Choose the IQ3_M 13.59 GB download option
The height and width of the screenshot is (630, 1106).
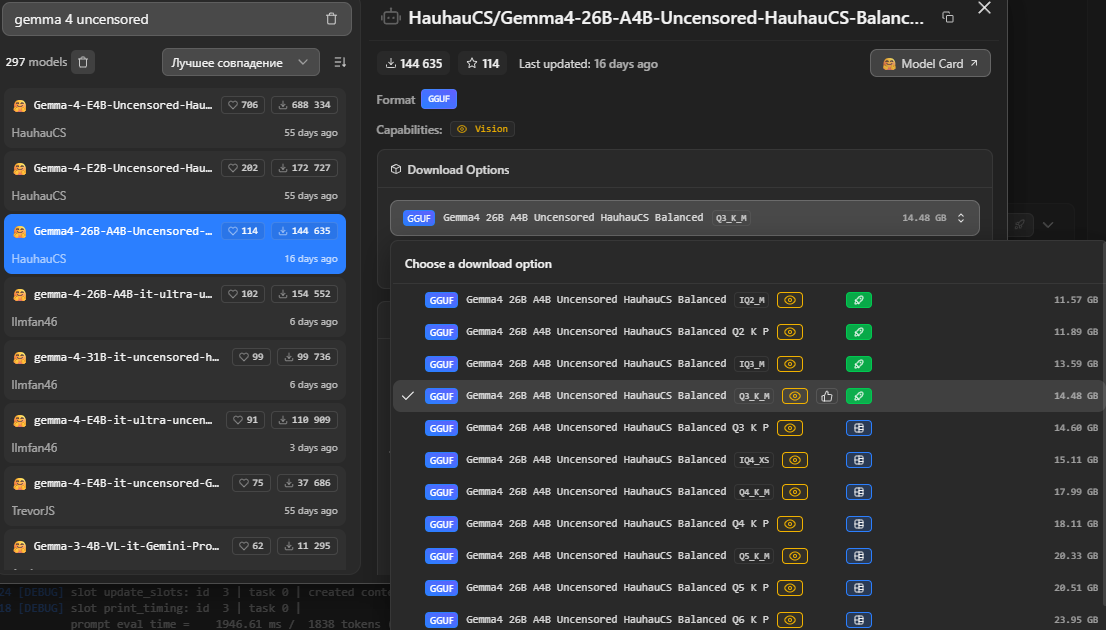(x=748, y=364)
